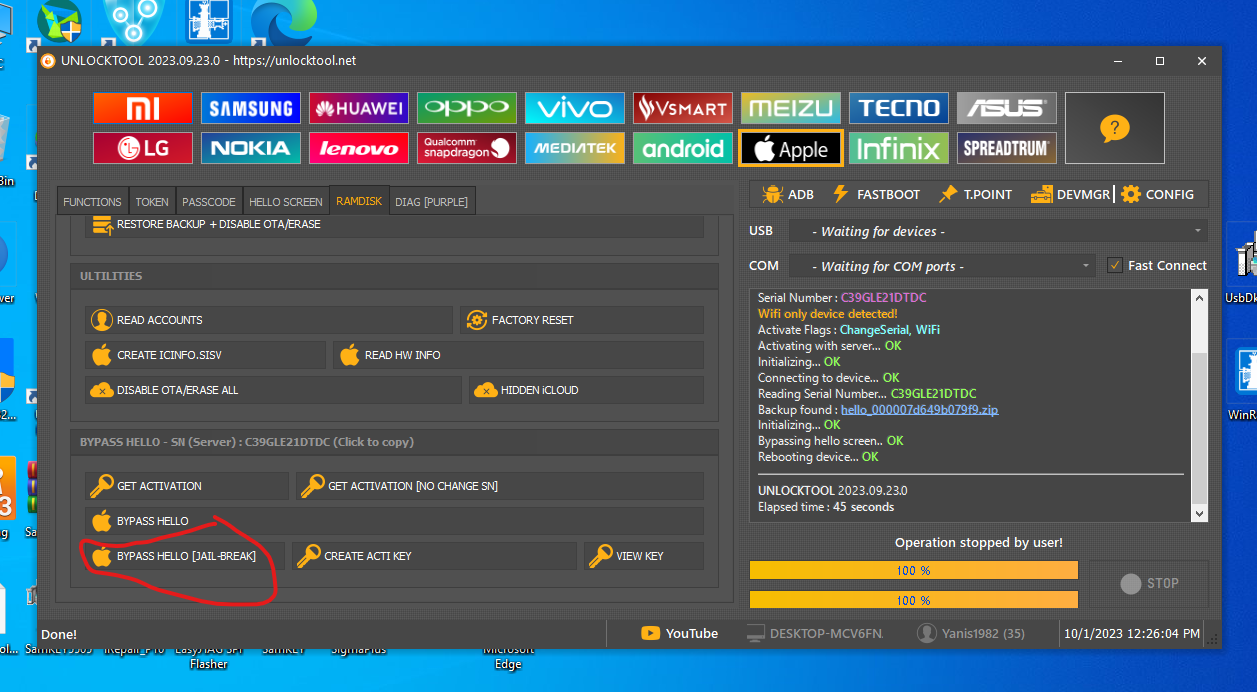Select the ASUS brand tile
Viewport: 1257px width, 692px height.
tap(1007, 108)
